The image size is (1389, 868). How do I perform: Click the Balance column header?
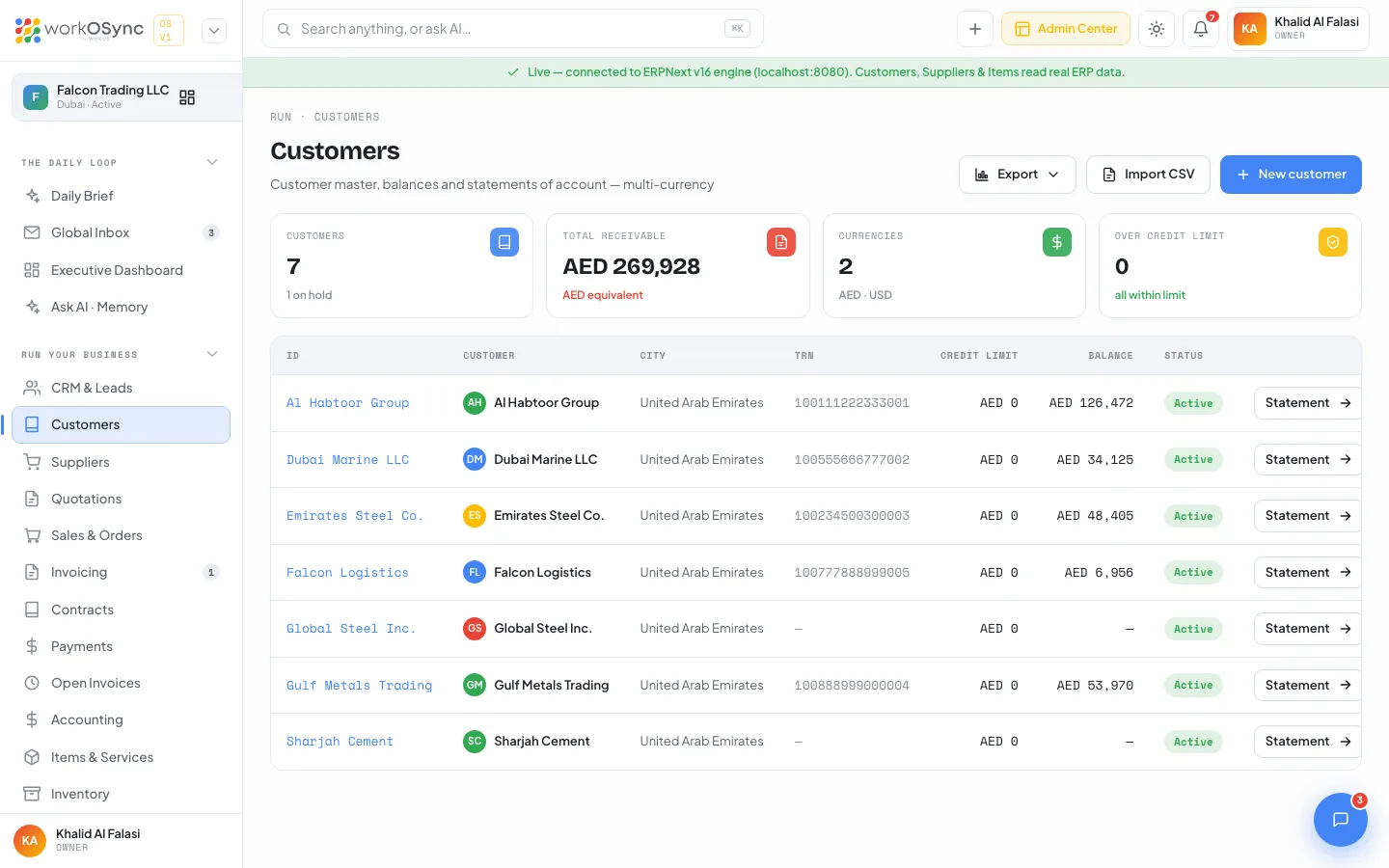(1110, 356)
